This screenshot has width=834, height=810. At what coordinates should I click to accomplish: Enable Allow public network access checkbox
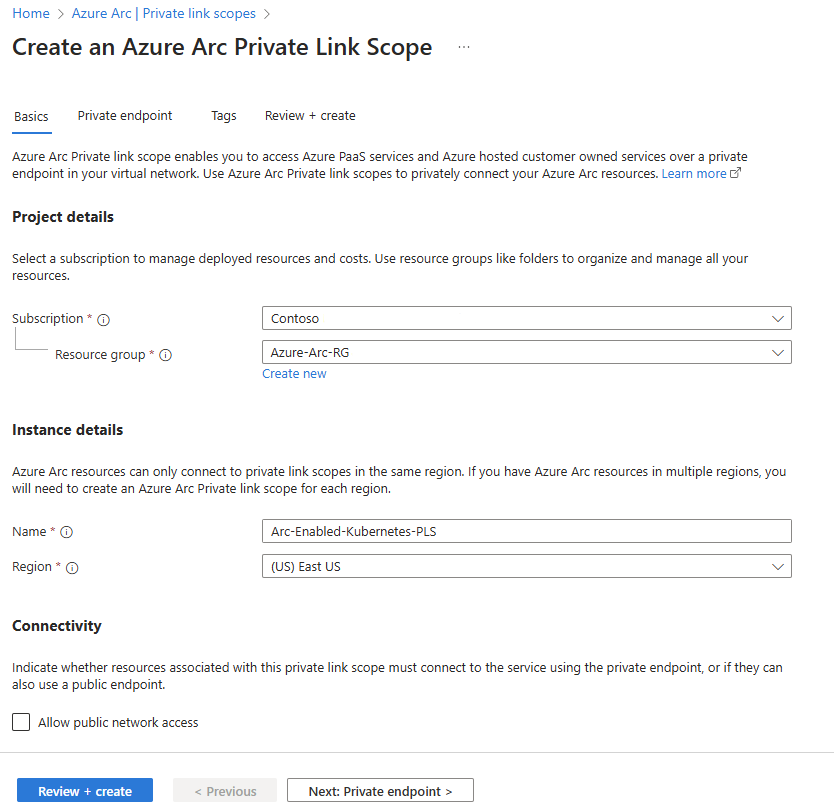(x=21, y=722)
